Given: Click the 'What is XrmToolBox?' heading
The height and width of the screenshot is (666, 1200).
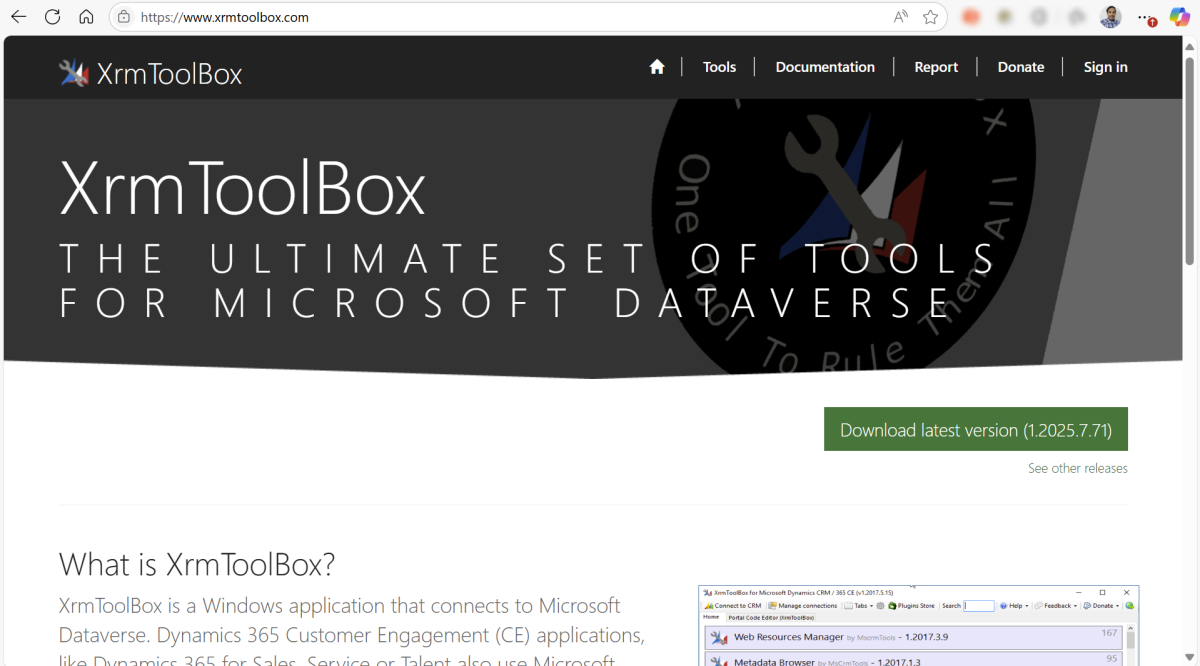Looking at the screenshot, I should tap(197, 564).
